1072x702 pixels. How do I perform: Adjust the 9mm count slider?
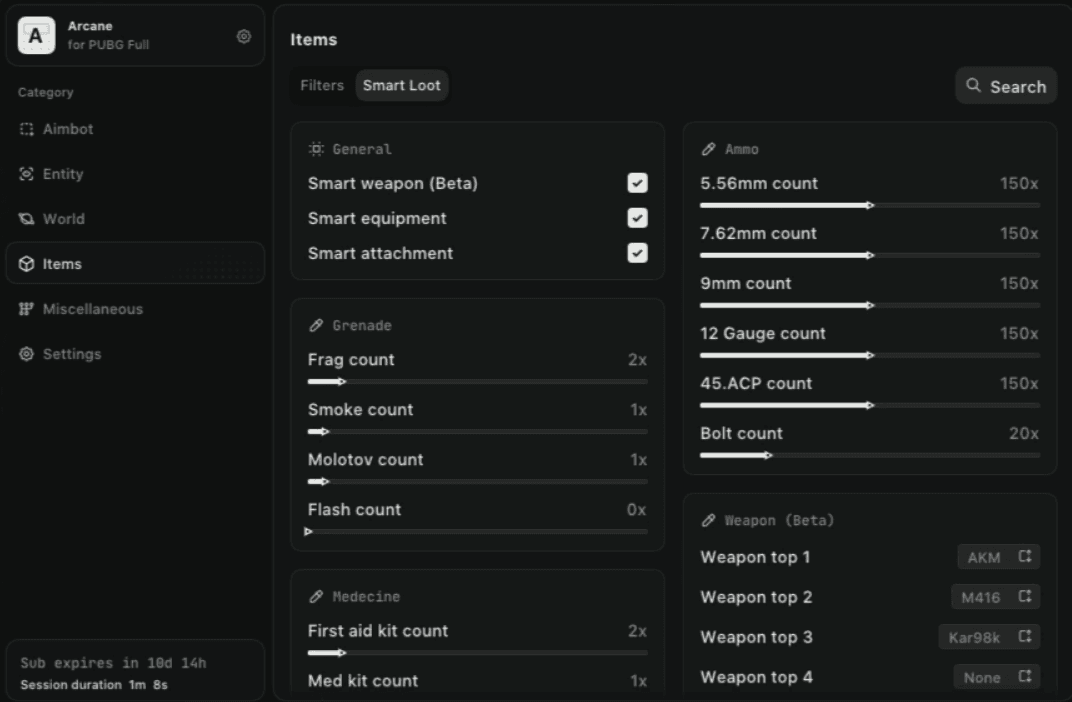tap(870, 305)
